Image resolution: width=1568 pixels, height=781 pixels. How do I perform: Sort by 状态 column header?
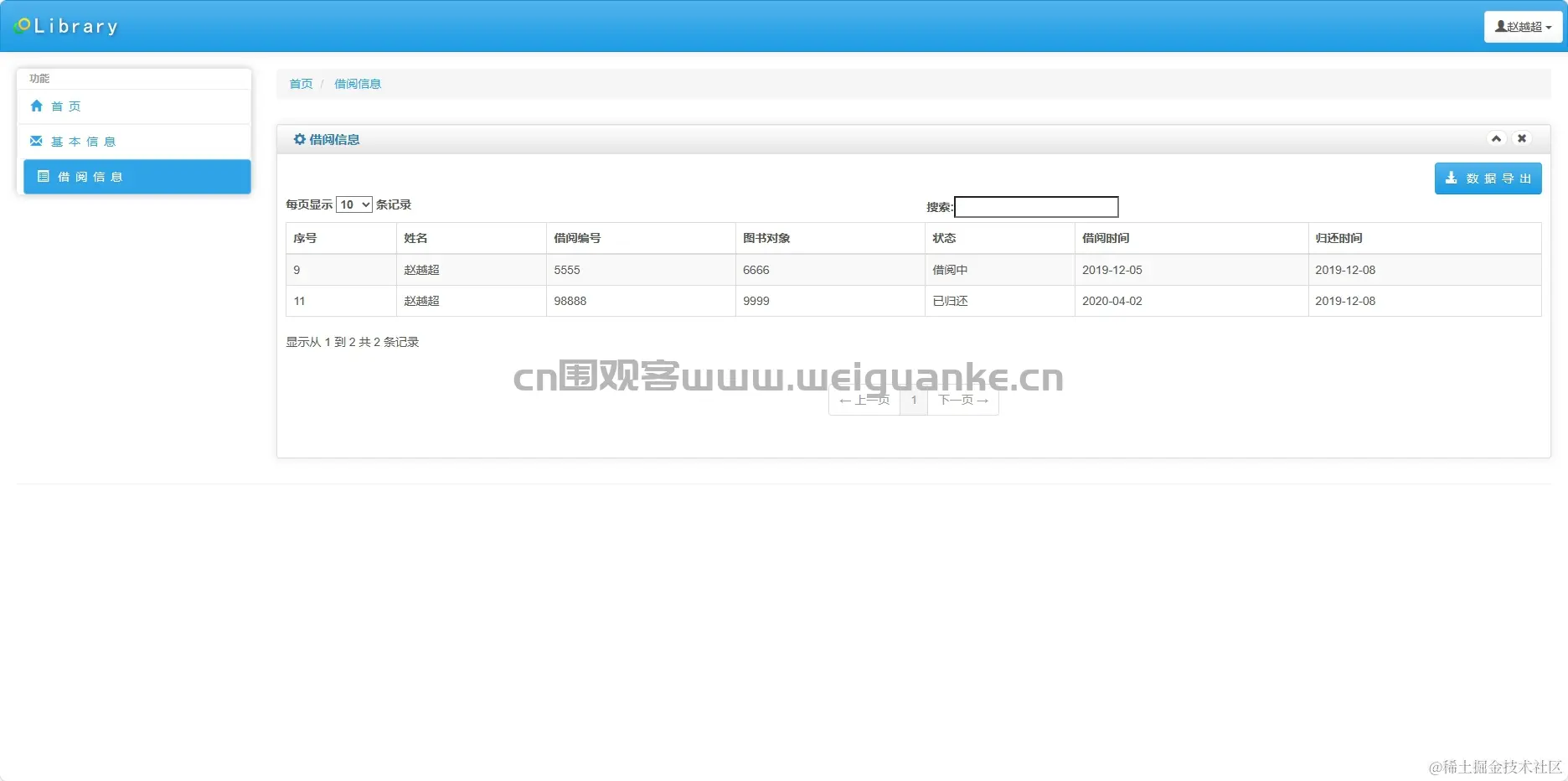(1000, 238)
